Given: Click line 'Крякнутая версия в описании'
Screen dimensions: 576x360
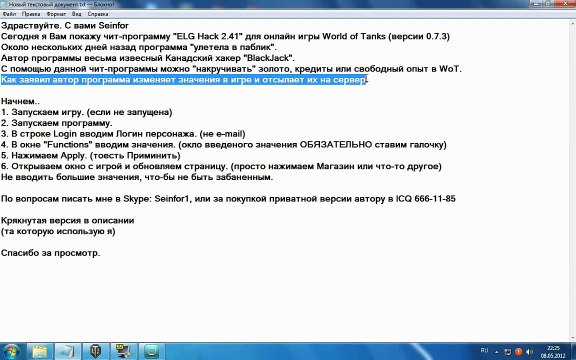Looking at the screenshot, I should pos(68,220).
